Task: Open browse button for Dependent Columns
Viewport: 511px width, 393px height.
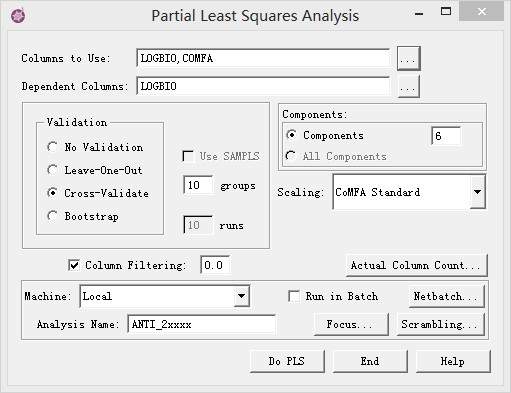Action: click(x=409, y=87)
